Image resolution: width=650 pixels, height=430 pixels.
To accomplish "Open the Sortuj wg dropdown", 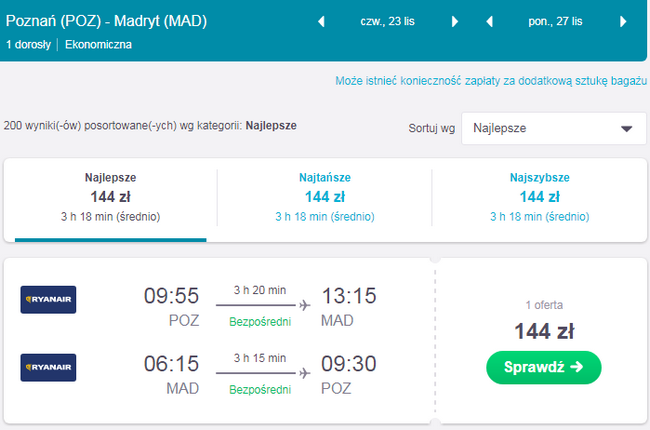I will click(553, 129).
